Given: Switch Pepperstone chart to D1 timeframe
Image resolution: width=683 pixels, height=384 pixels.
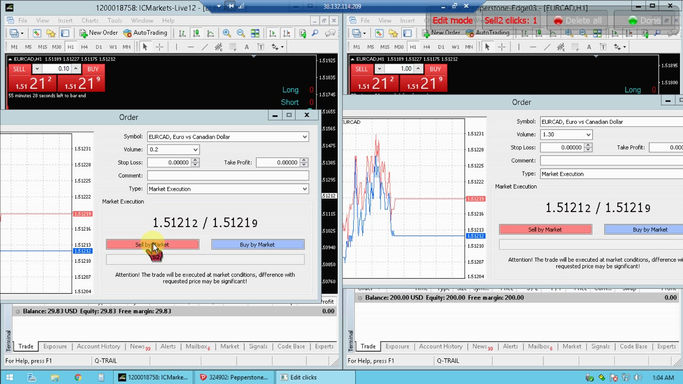Looking at the screenshot, I should pyautogui.click(x=441, y=47).
